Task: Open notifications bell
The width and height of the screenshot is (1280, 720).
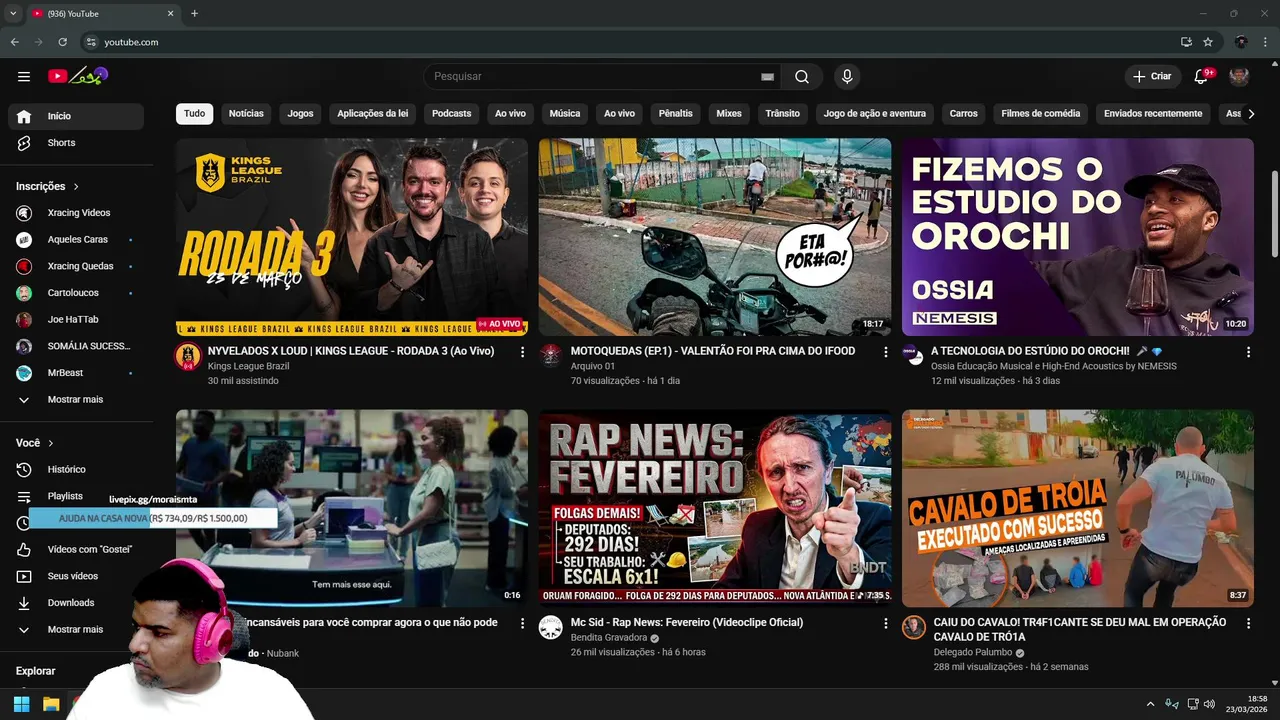Action: pos(1202,76)
